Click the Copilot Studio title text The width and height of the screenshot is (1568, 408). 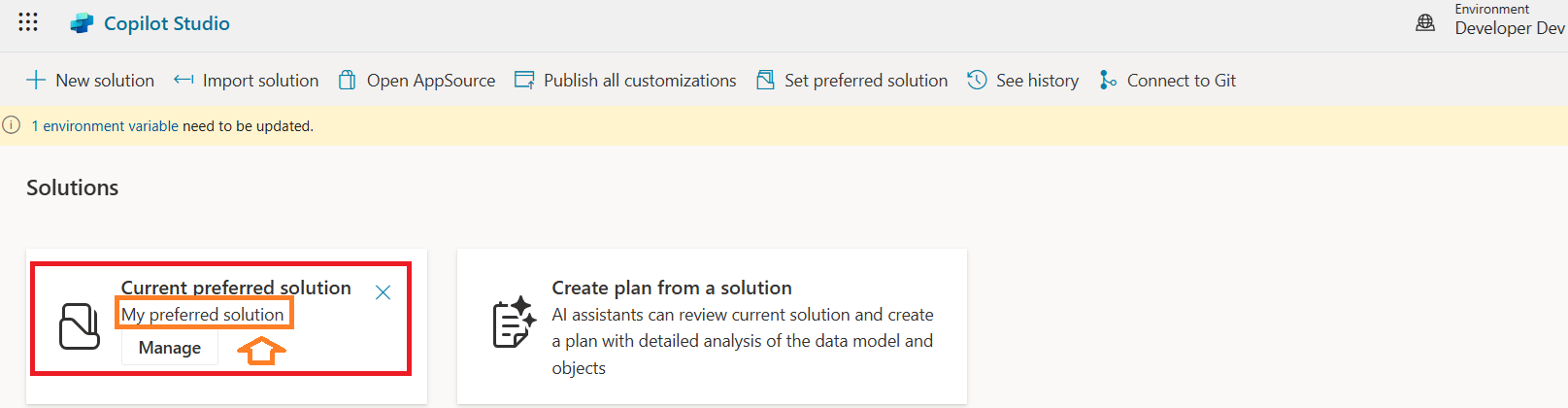[166, 23]
